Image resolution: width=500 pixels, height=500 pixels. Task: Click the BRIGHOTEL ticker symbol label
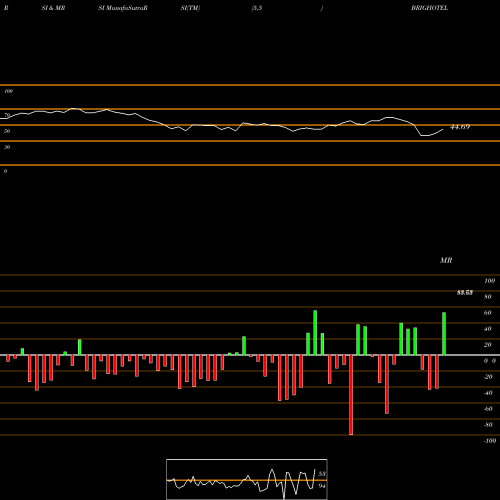click(x=429, y=8)
